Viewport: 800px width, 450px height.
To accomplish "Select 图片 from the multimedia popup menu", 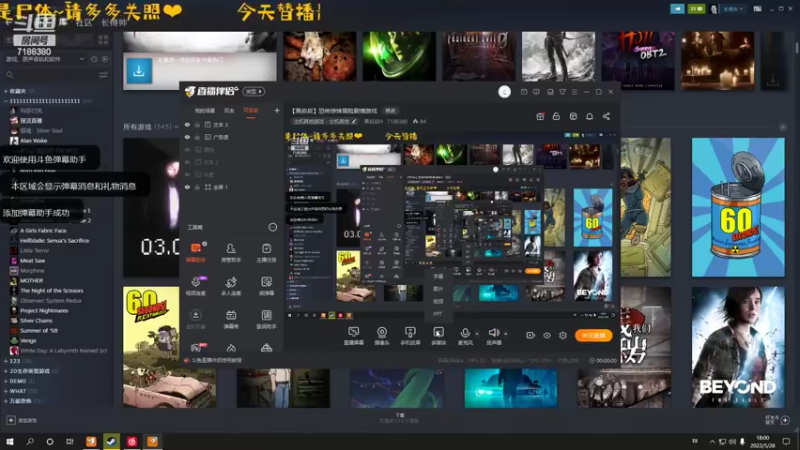I will pos(438,289).
